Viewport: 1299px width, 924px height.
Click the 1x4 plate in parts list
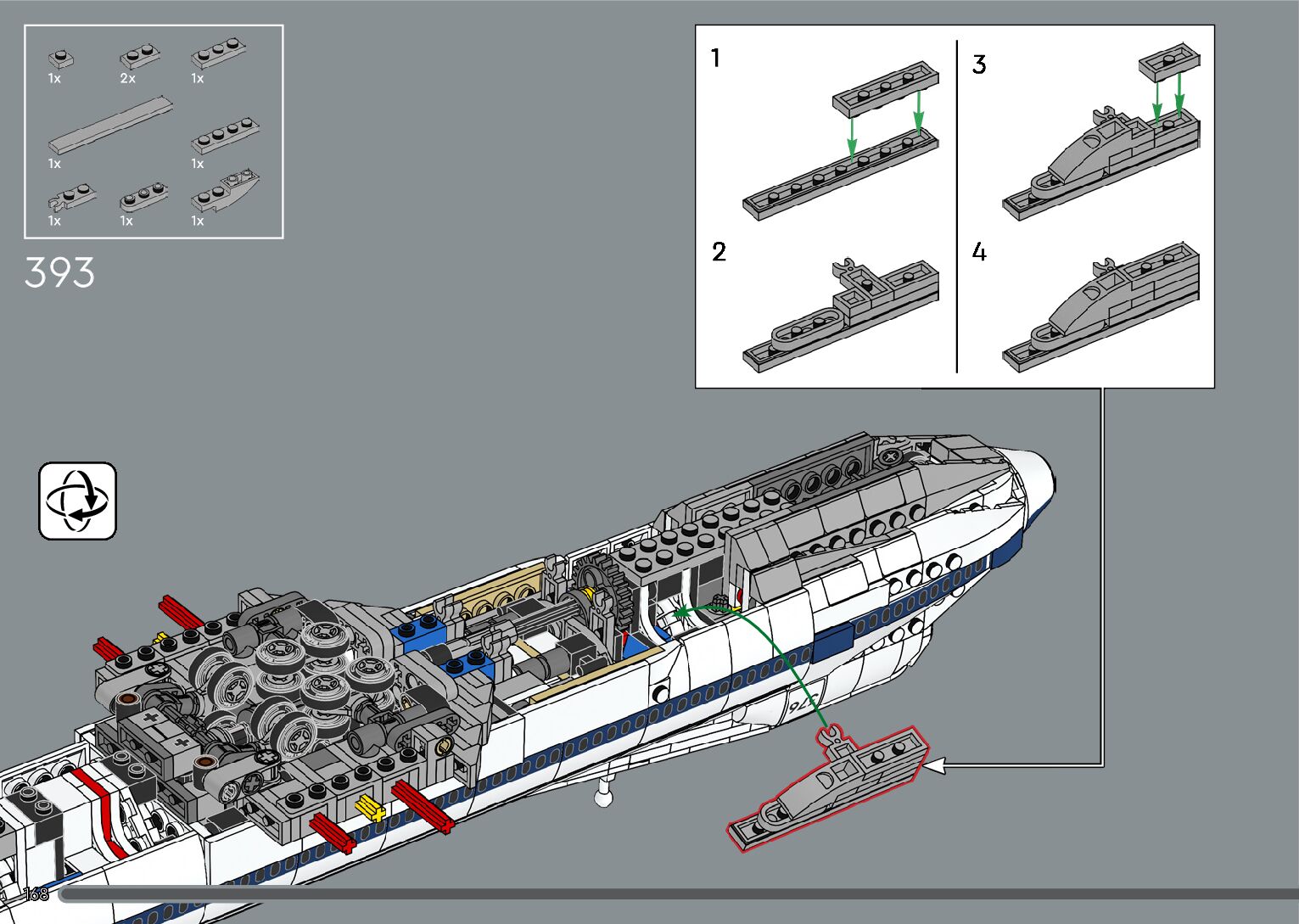coord(225,136)
